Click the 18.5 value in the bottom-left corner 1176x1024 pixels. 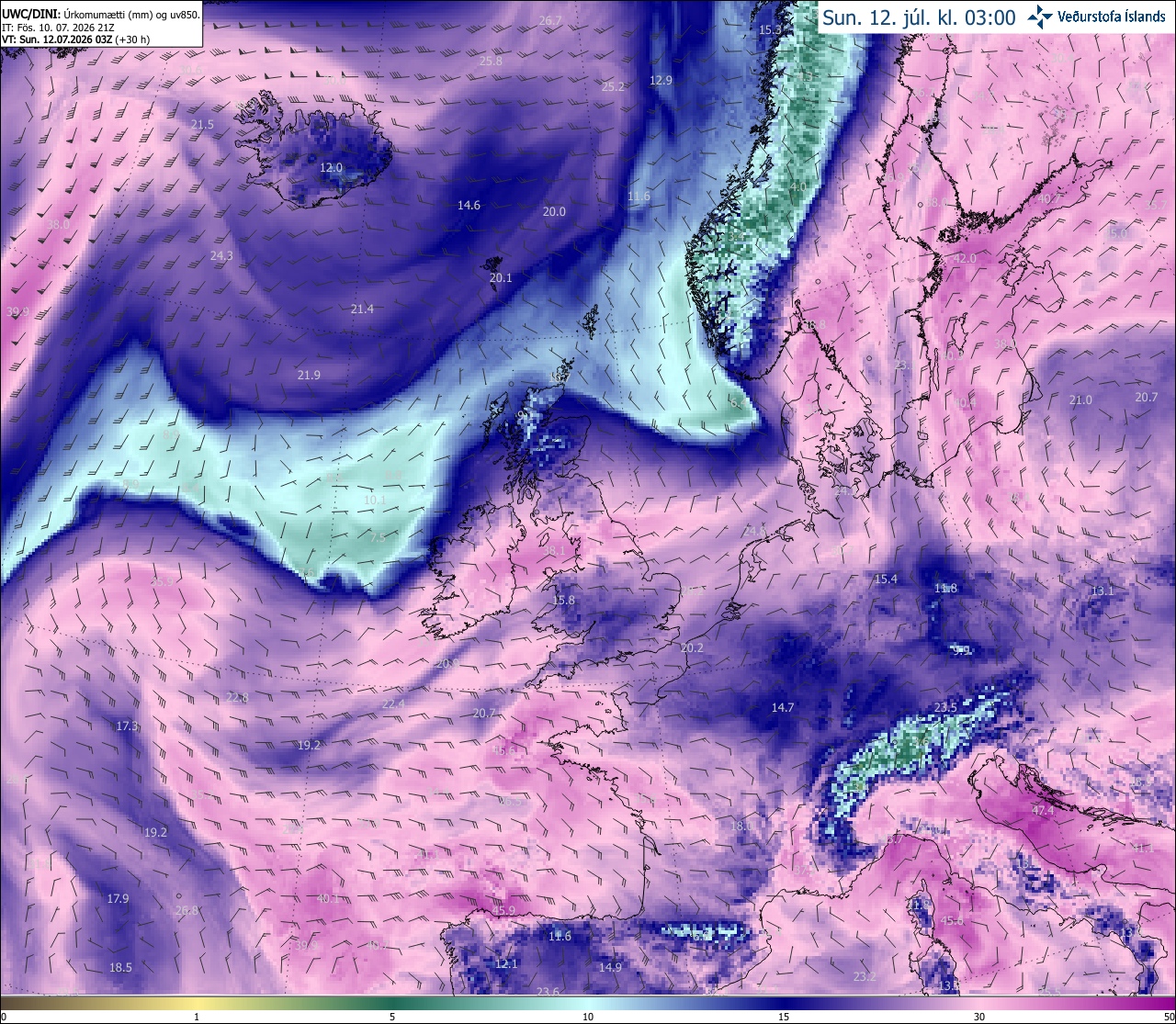(x=120, y=967)
